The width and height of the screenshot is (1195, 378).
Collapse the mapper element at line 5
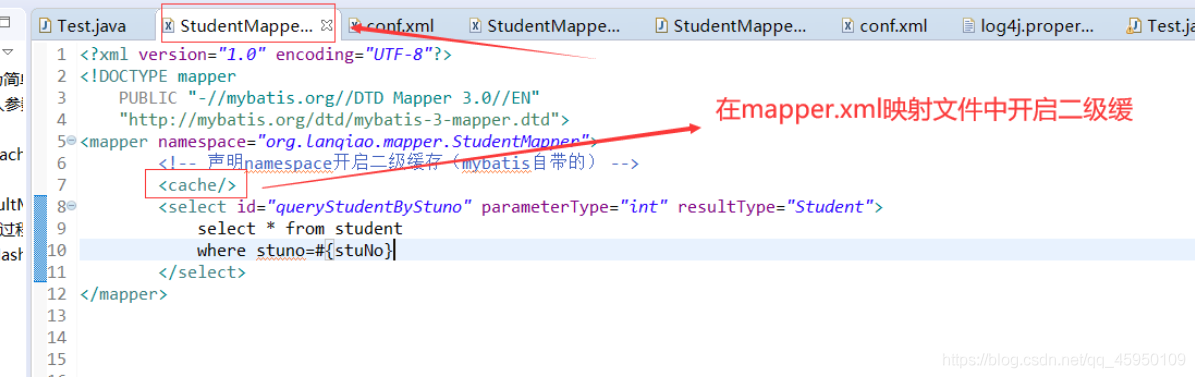(71, 141)
